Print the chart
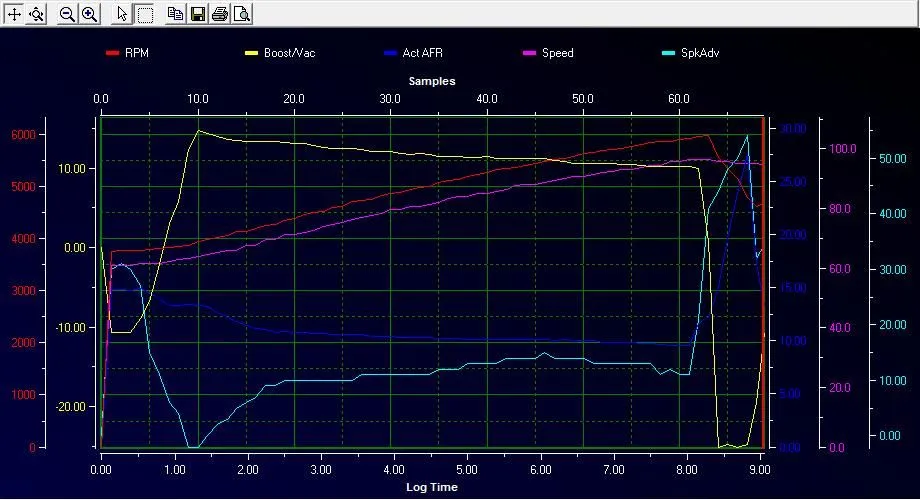This screenshot has width=920, height=500. click(x=219, y=14)
